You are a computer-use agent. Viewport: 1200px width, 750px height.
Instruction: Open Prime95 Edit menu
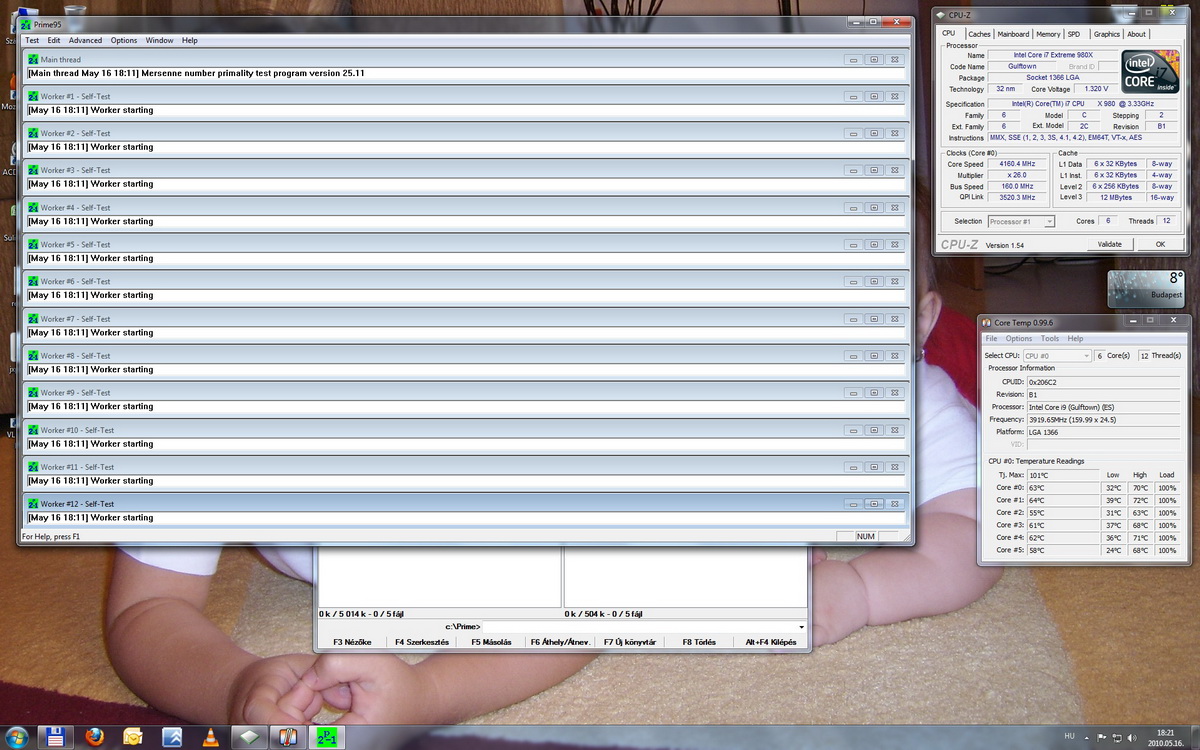point(54,40)
